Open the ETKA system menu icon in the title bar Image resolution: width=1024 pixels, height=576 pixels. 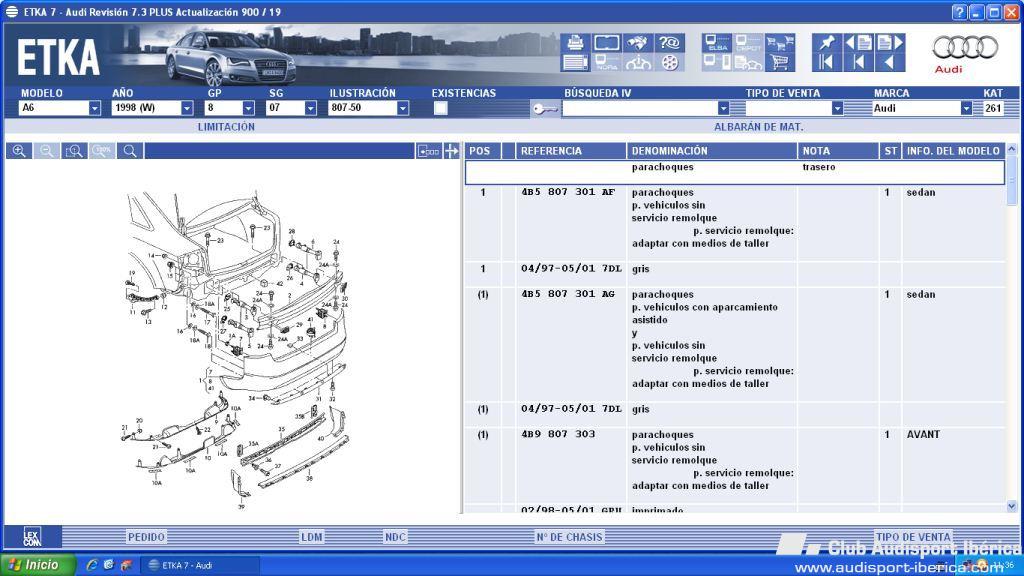(x=12, y=12)
